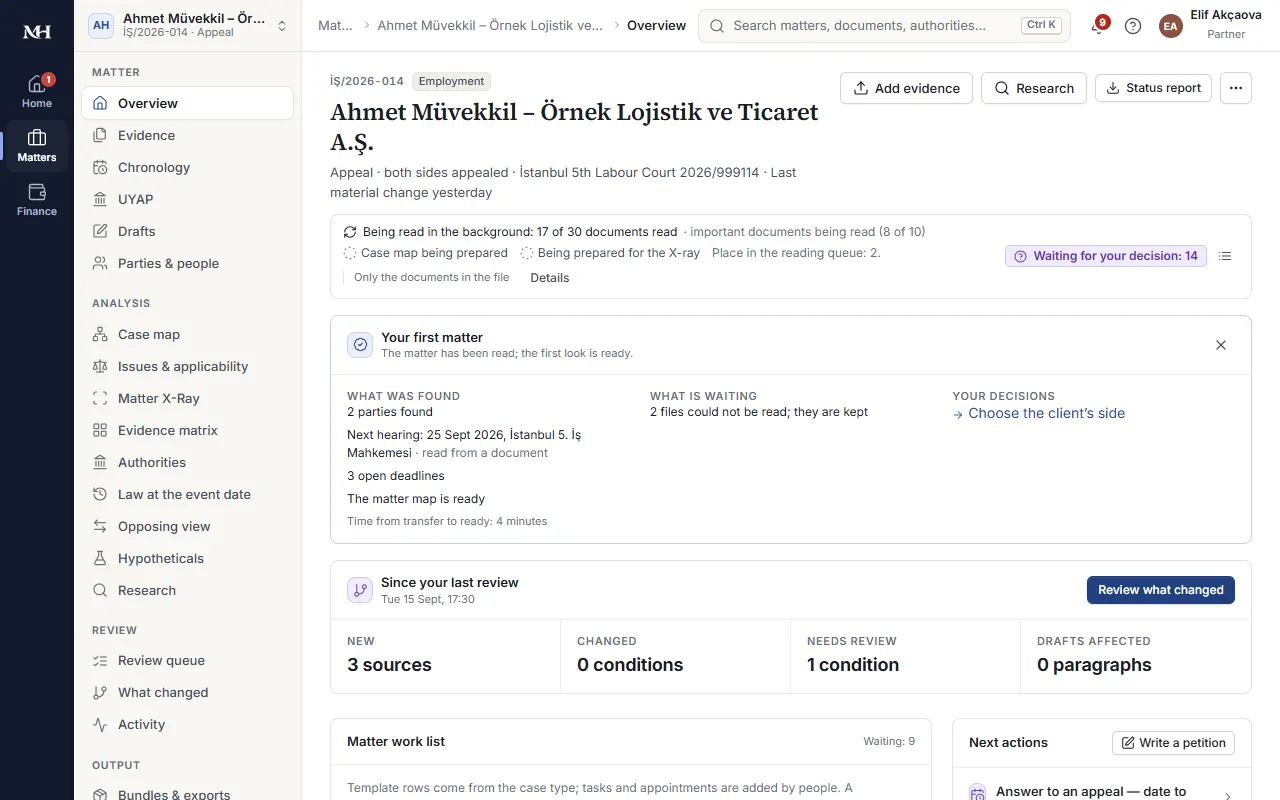The width and height of the screenshot is (1280, 800).
Task: Click the Employment tag
Action: pyautogui.click(x=451, y=82)
